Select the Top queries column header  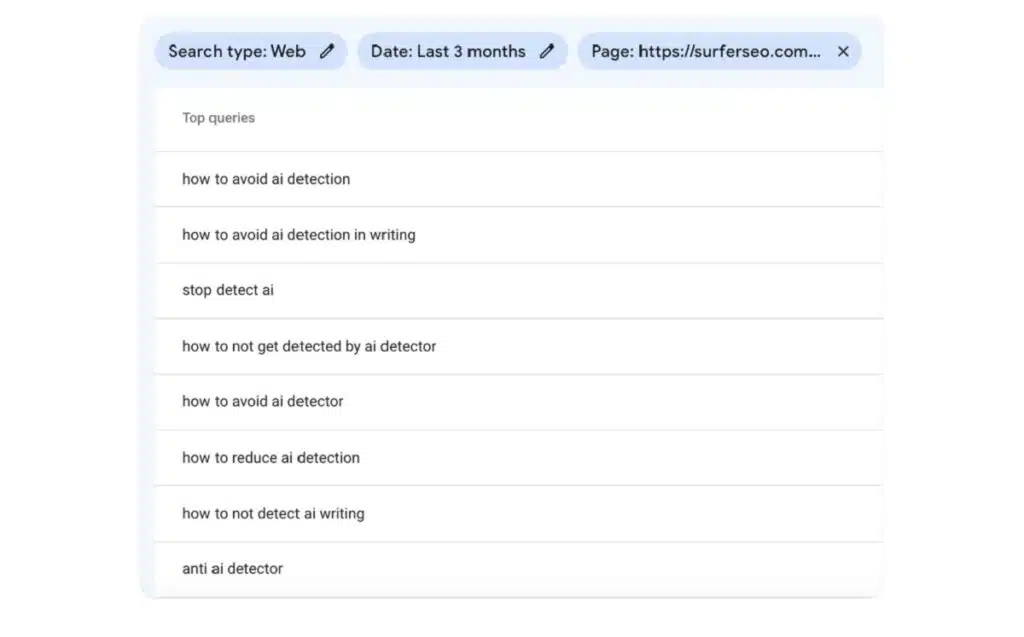pos(218,117)
